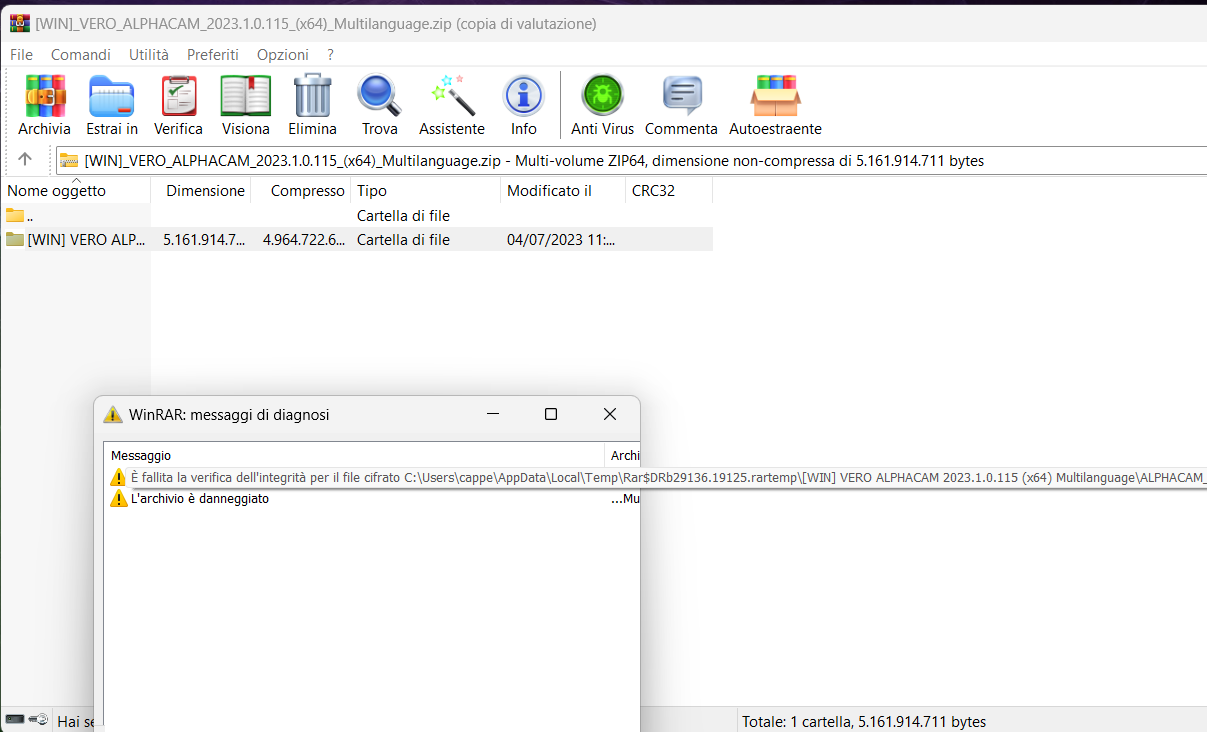Click the key icon in the status bar

tap(38, 719)
